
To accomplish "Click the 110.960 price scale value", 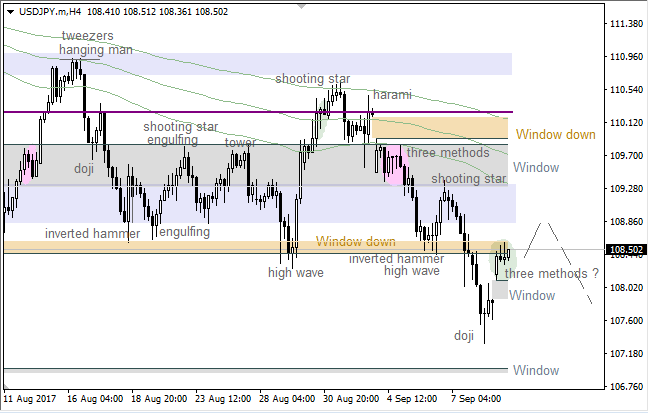I will [626, 57].
